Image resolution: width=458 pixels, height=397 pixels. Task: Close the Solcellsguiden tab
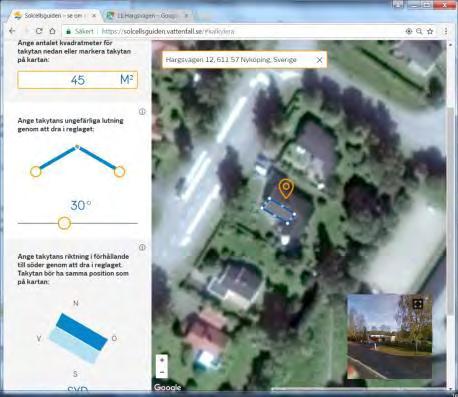point(94,16)
